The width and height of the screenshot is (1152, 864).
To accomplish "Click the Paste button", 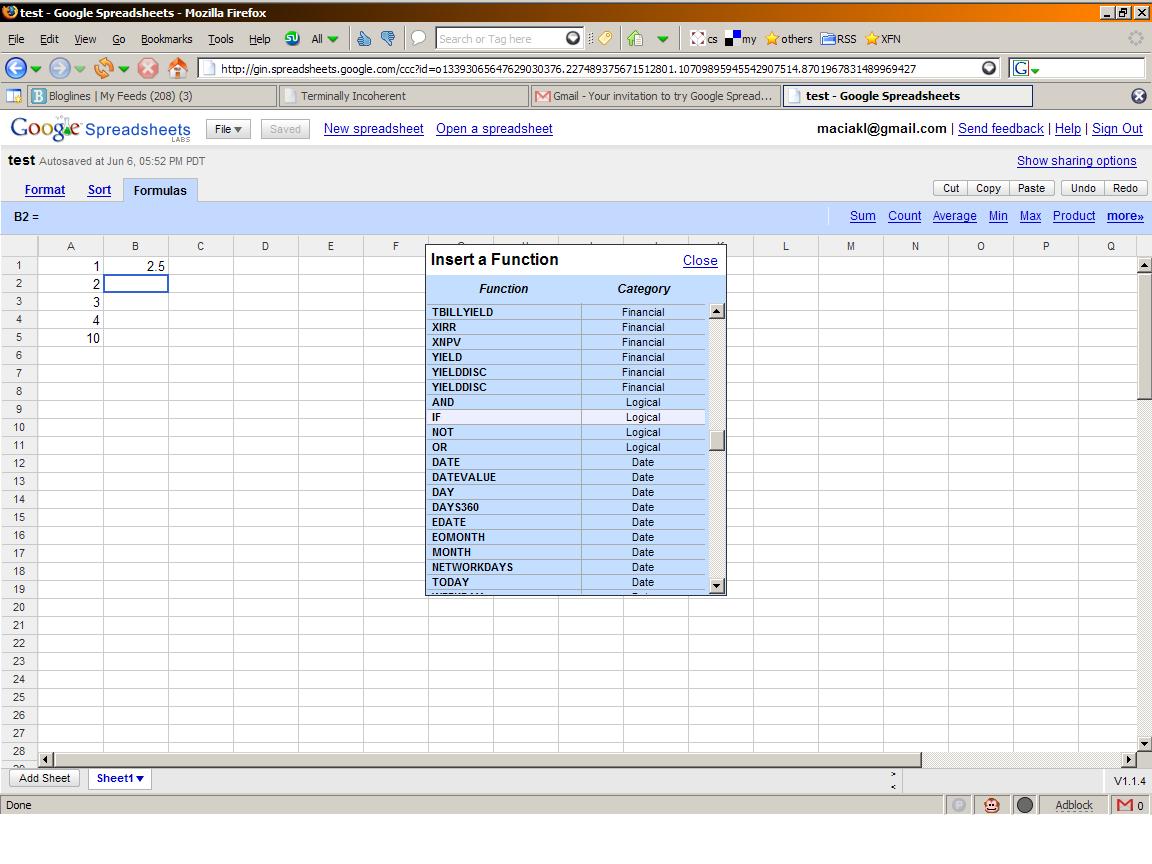I will point(1032,188).
